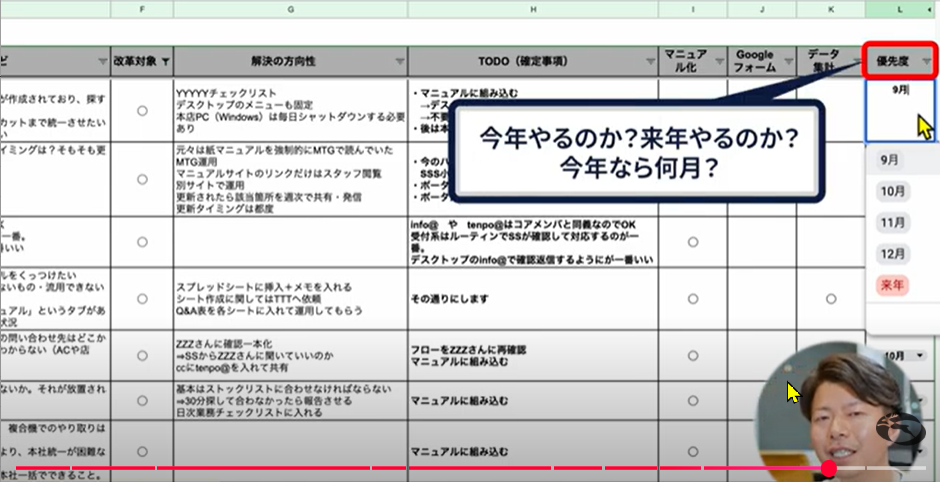Click the active 優先度 cell containing 9月

click(900, 108)
